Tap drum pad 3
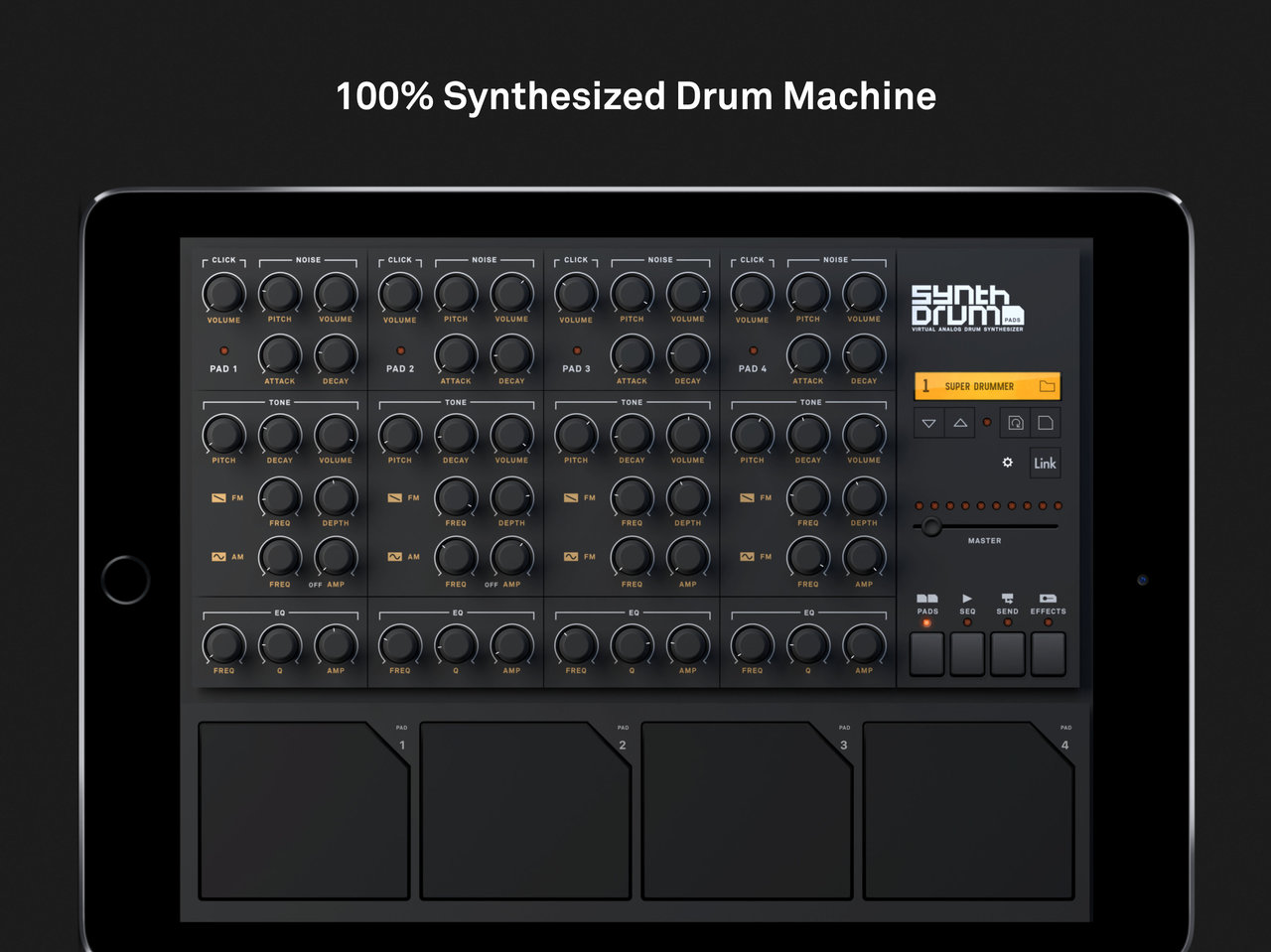1271x952 pixels. point(747,810)
